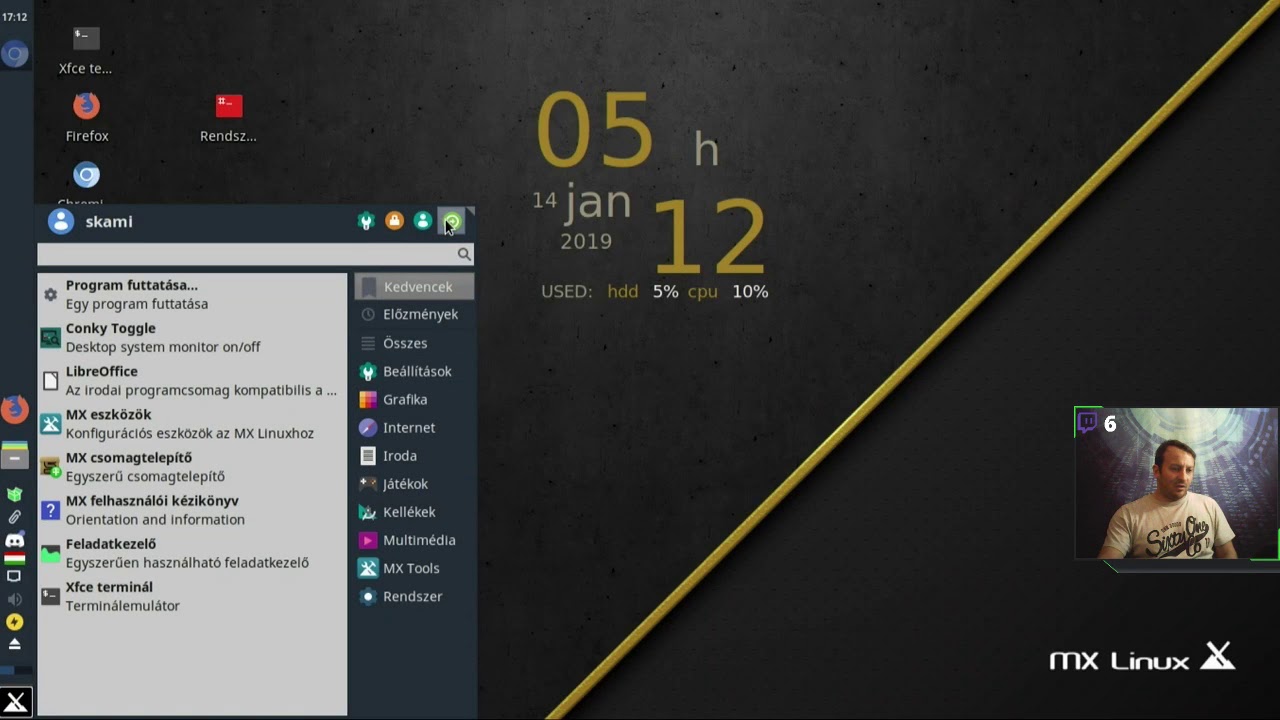This screenshot has height=720, width=1280.
Task: Open settings manager wrench icon in menu header
Action: [366, 221]
